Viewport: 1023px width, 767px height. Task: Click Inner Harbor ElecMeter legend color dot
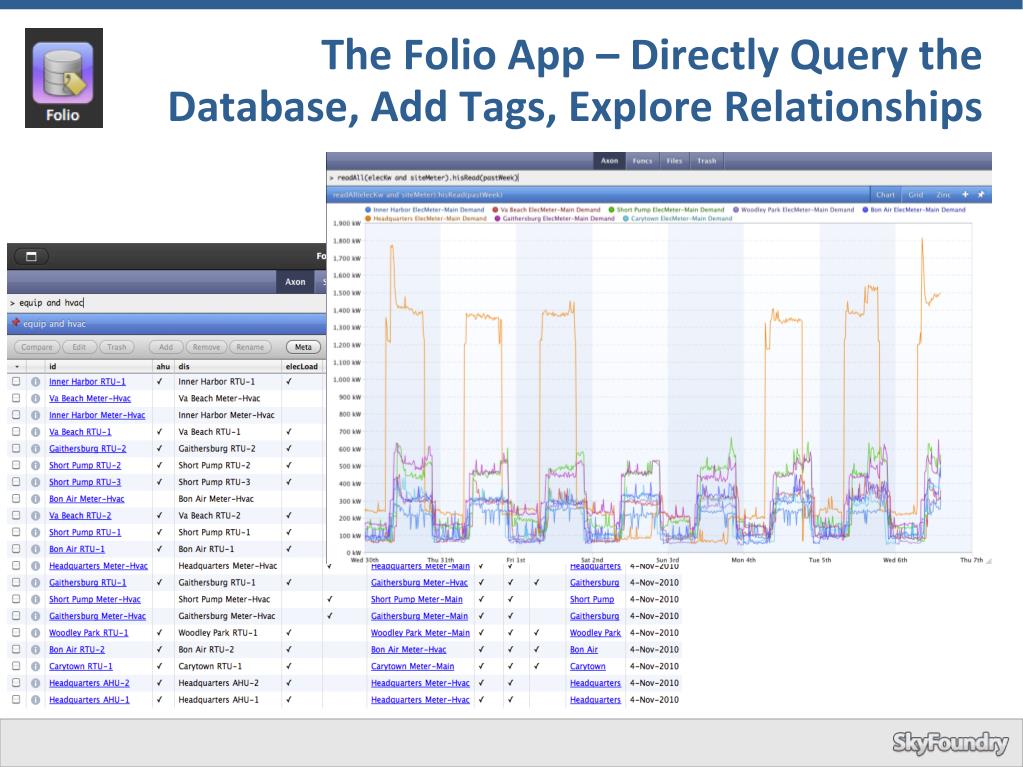(368, 210)
